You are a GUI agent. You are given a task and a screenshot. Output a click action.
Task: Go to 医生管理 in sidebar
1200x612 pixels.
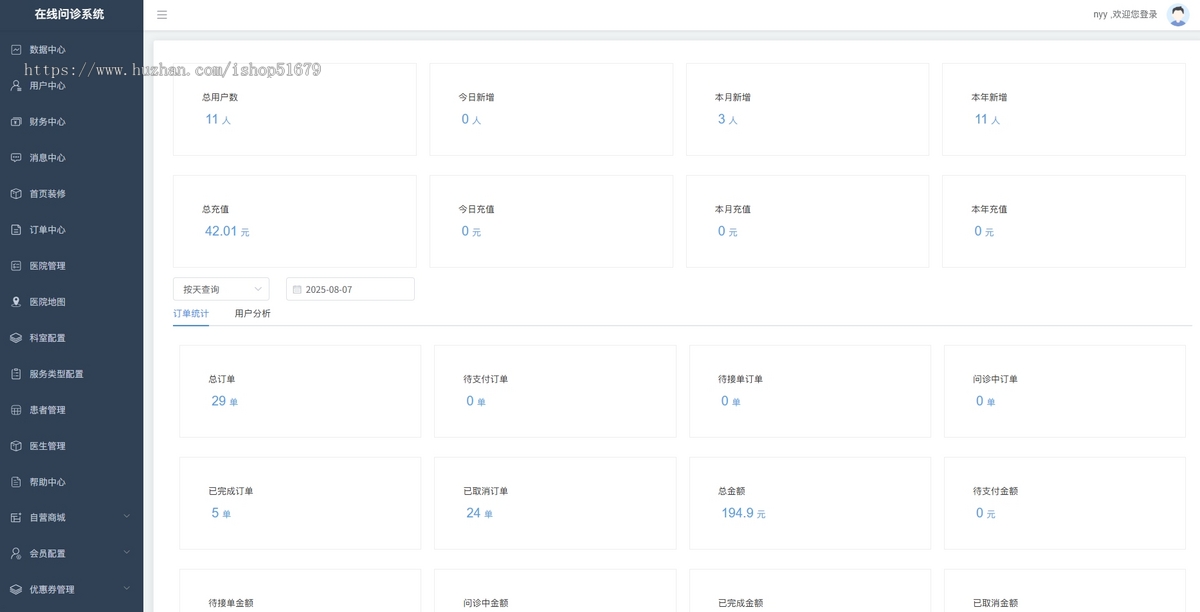(71, 445)
